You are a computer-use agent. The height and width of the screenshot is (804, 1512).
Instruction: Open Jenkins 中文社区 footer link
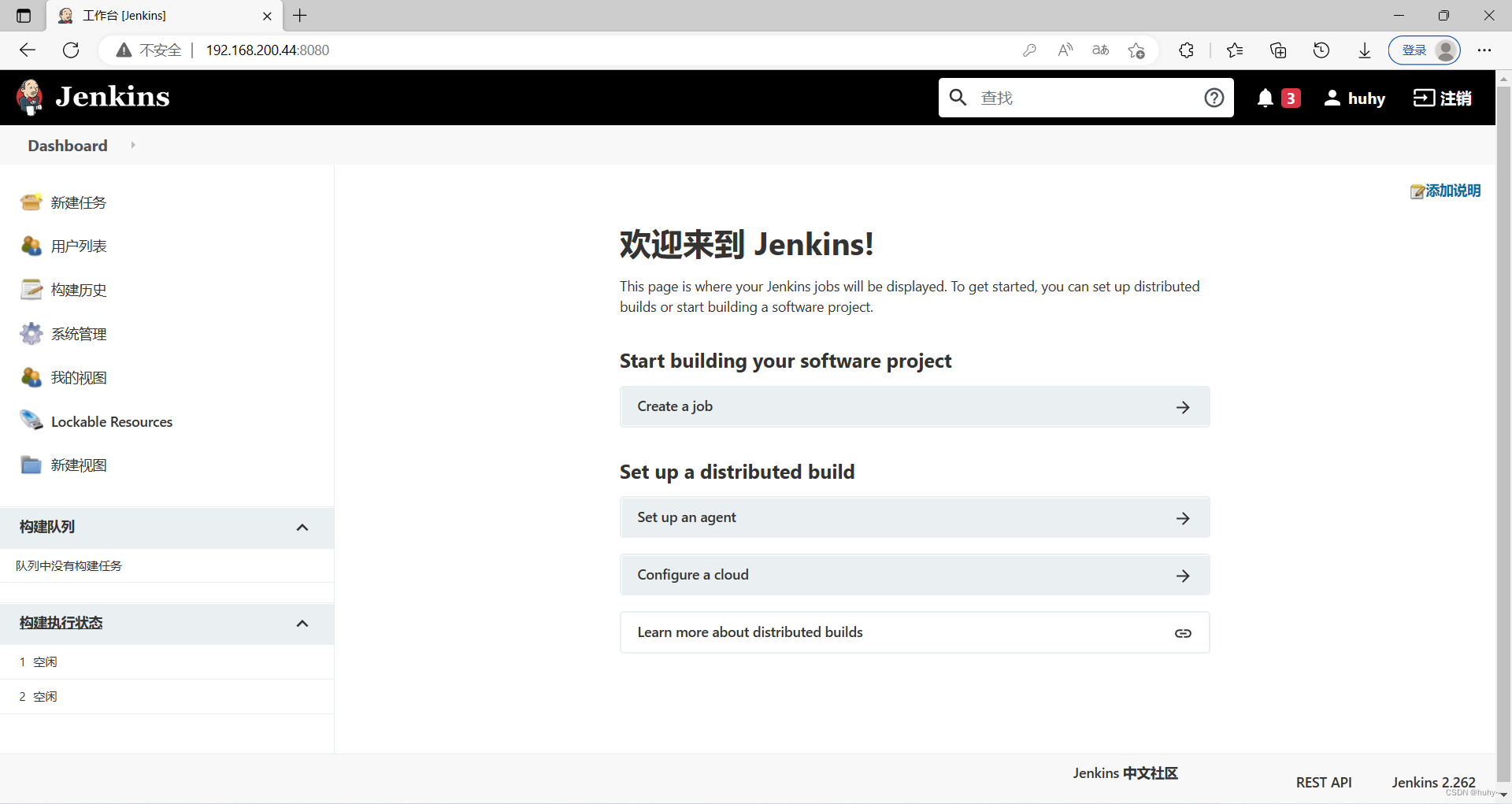[1125, 773]
